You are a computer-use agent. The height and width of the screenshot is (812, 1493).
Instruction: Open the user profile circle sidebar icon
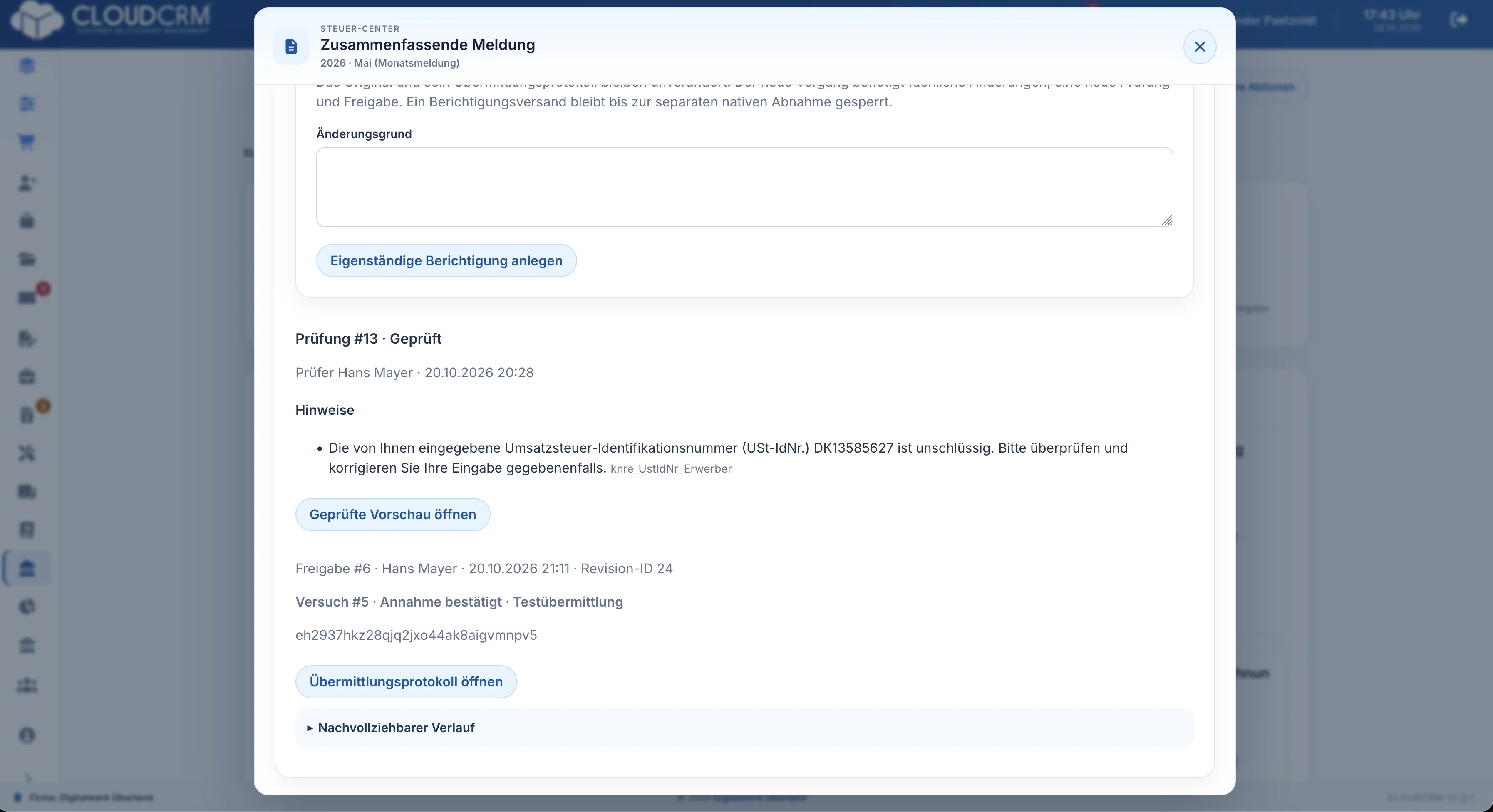click(x=27, y=735)
